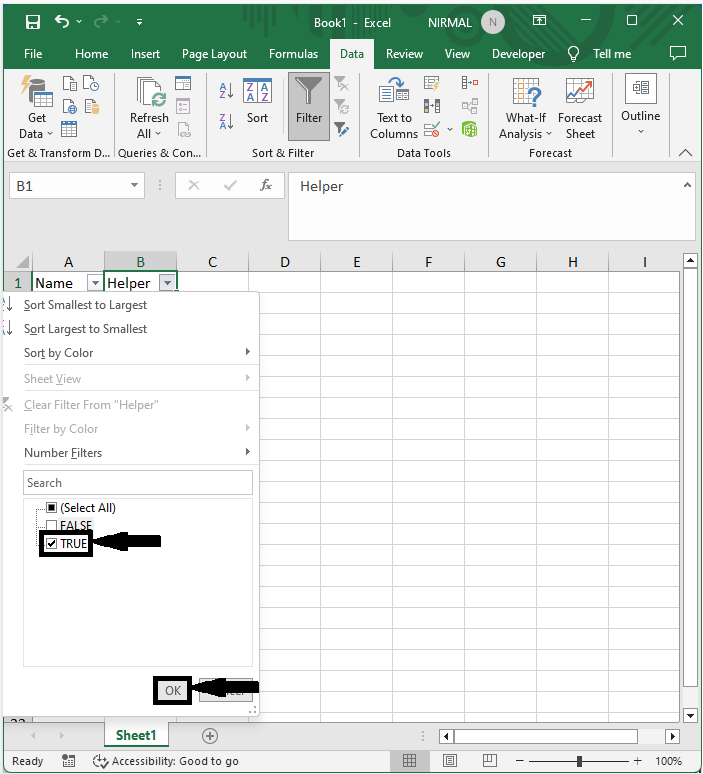Open the Review tab
Image resolution: width=703 pixels, height=774 pixels.
pyautogui.click(x=404, y=54)
